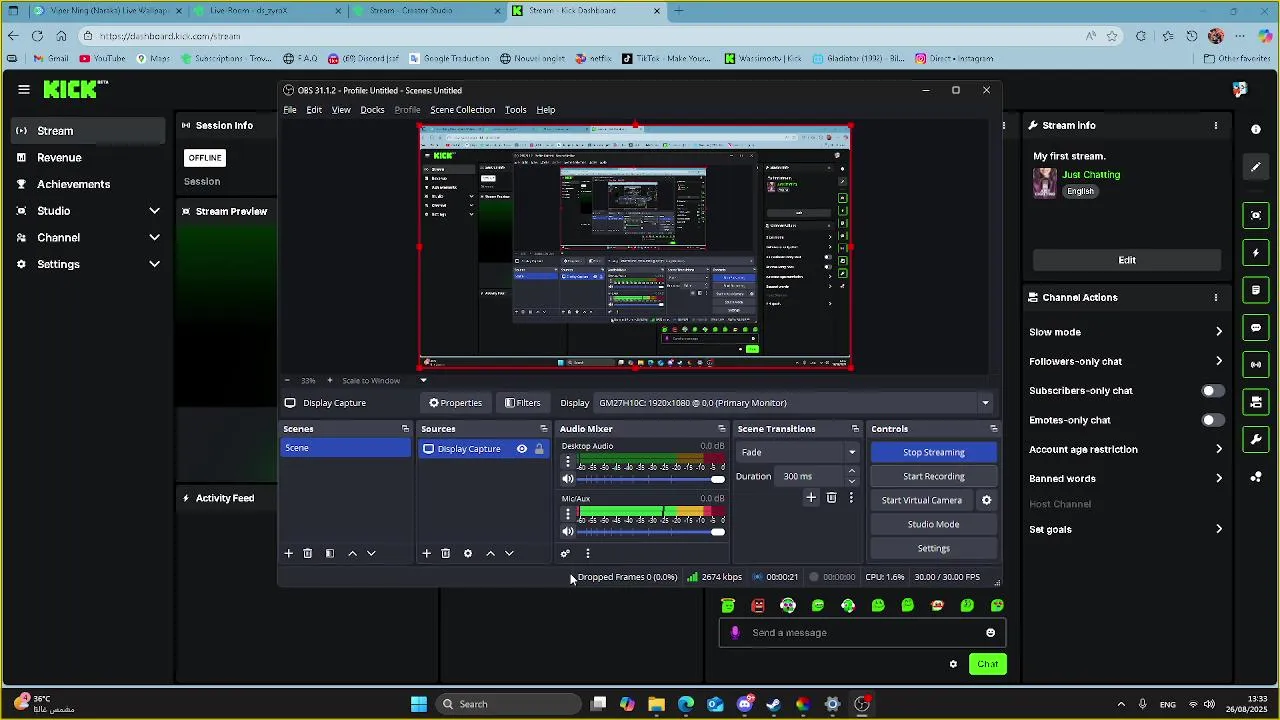Open Stream Info panel three-dot menu
This screenshot has height=720, width=1280.
pyautogui.click(x=1216, y=125)
